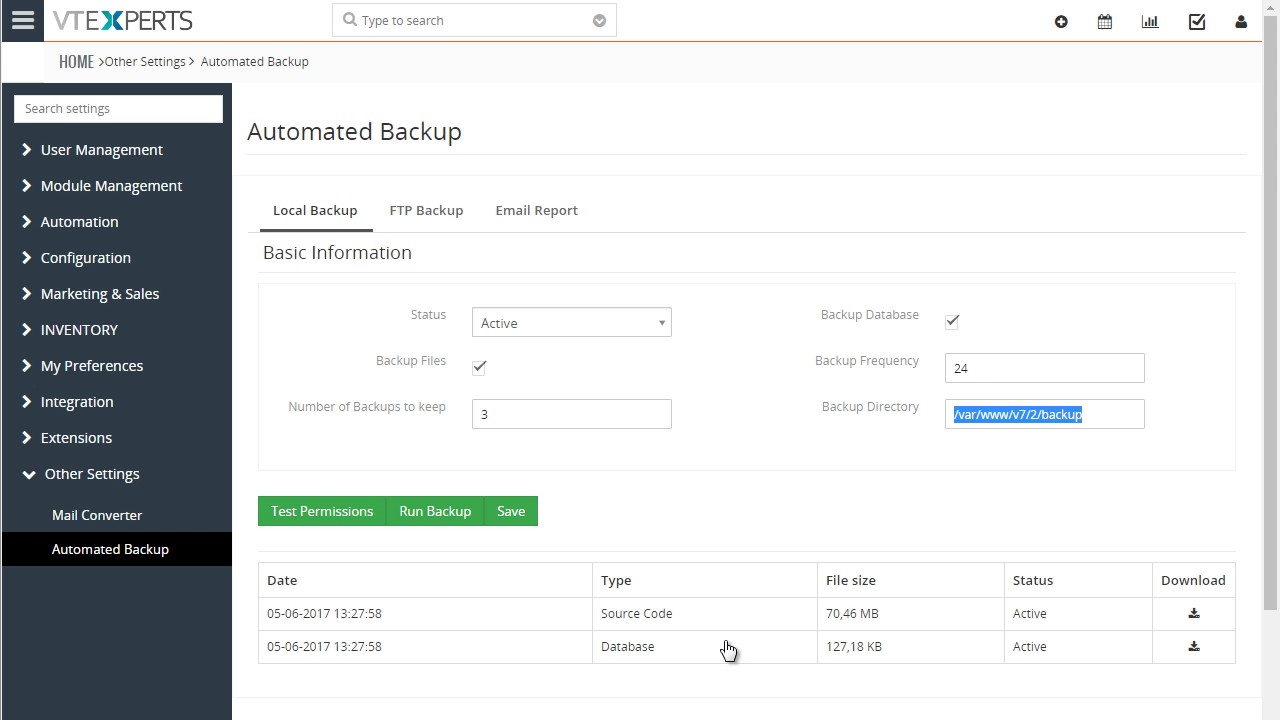Collapse the Other Settings section
The height and width of the screenshot is (720, 1280).
point(91,474)
